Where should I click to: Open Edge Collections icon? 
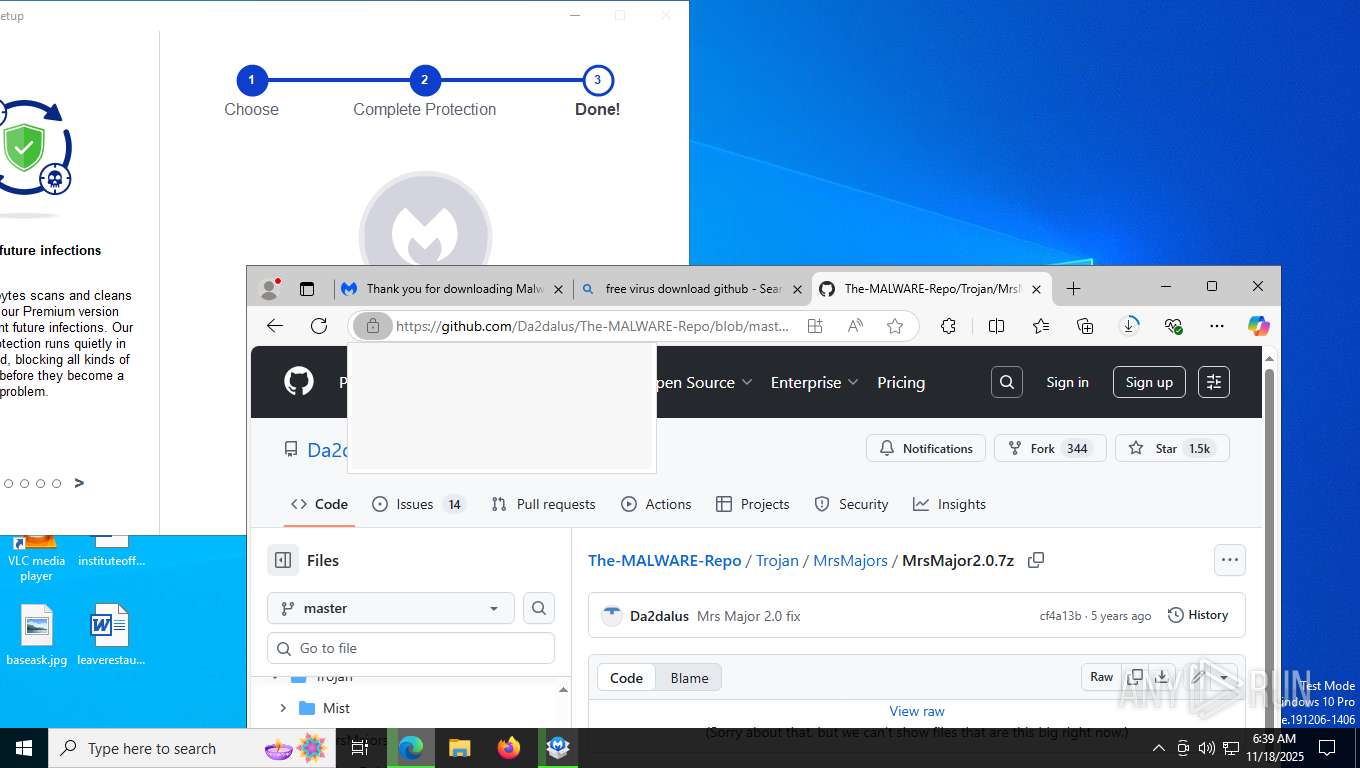tap(1085, 326)
